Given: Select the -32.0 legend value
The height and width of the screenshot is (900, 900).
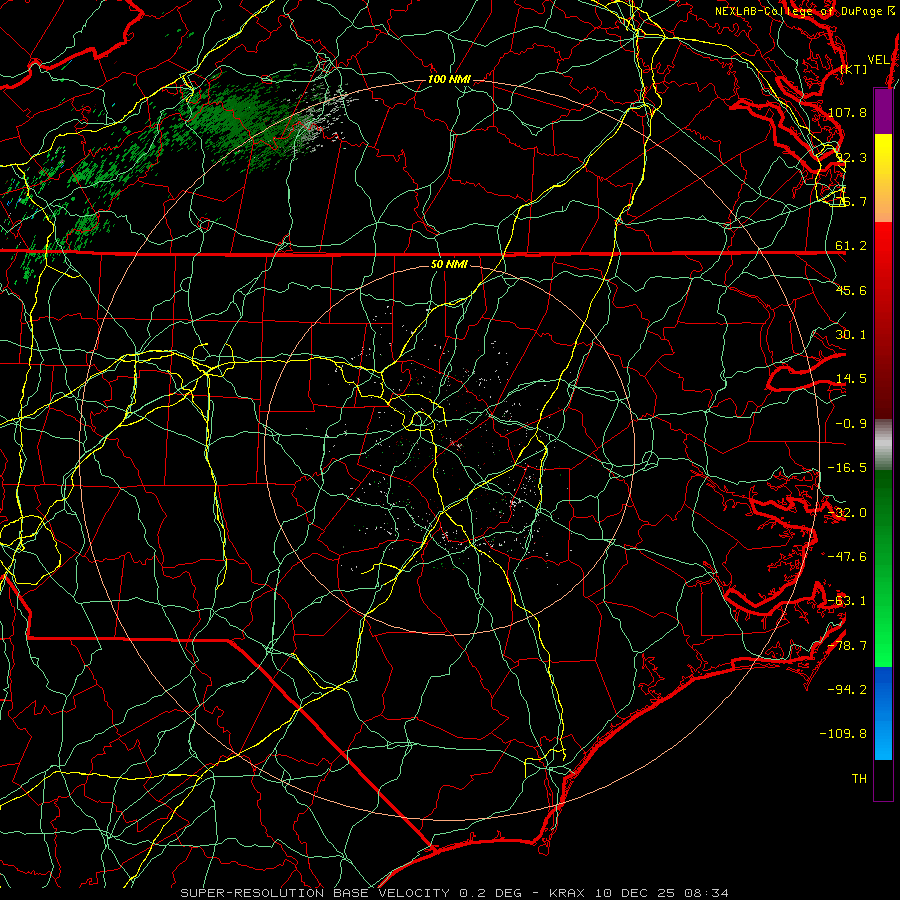Looking at the screenshot, I should pos(847,513).
